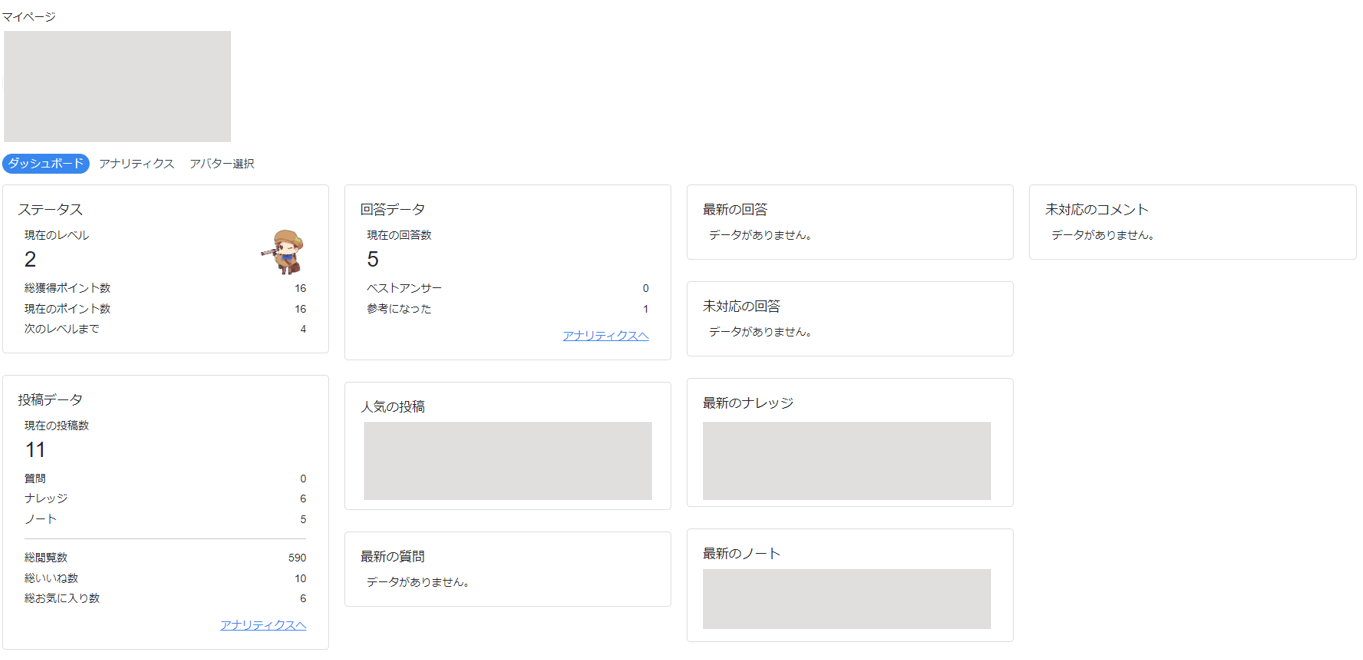The width and height of the screenshot is (1363, 660).
Task: Follow アナリティクスへ link in 回答データ card
Action: 605,336
